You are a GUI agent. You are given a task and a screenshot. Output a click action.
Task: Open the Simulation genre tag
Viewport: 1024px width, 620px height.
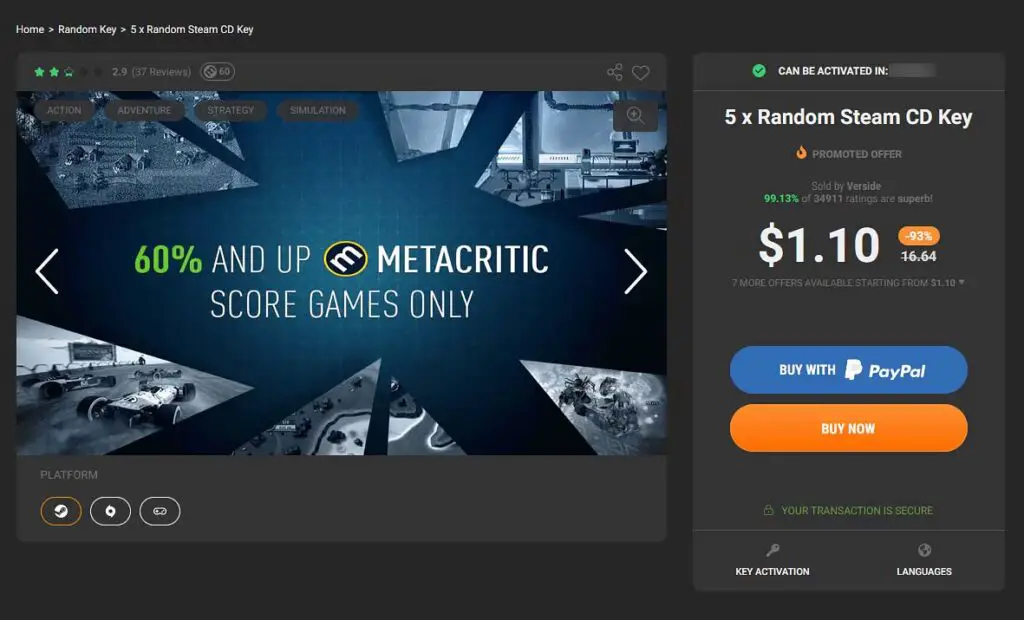click(318, 110)
